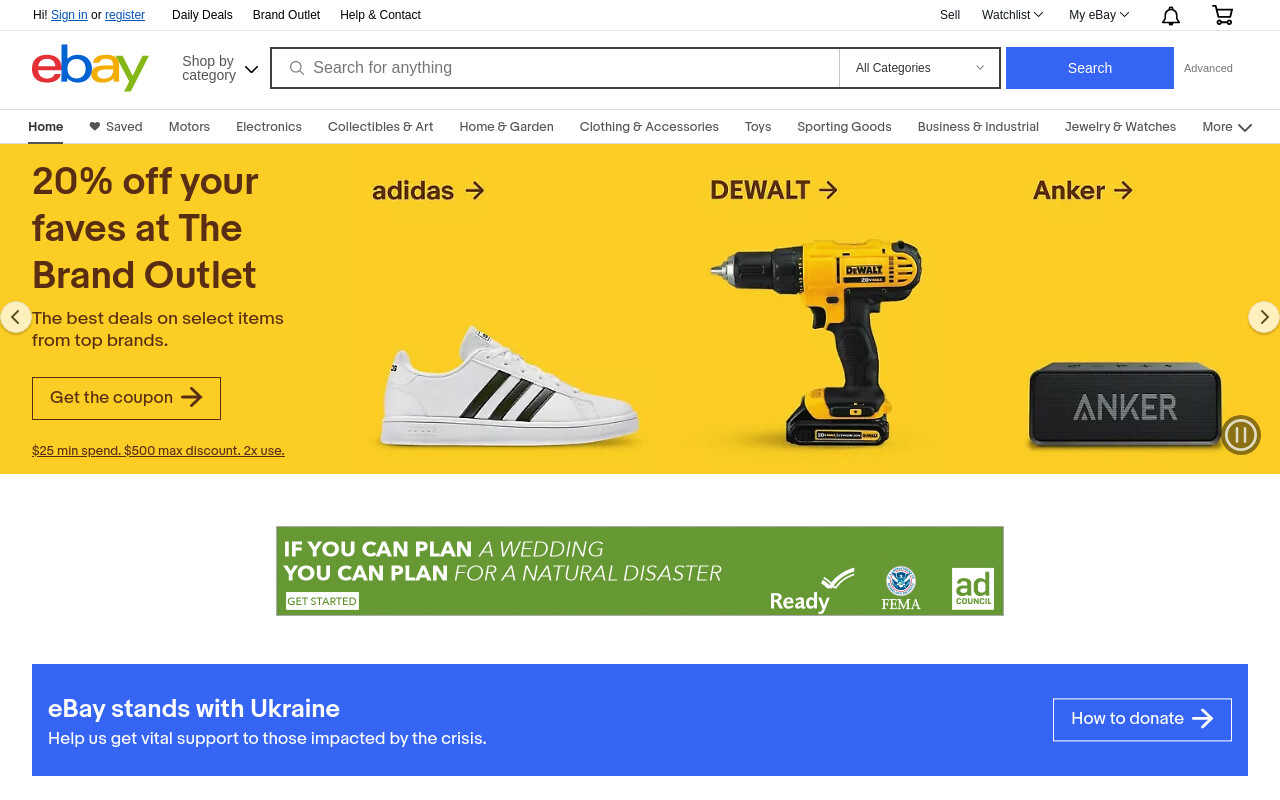The image size is (1280, 800).
Task: Click the Ad Council logo in the banner ad
Action: click(x=972, y=588)
